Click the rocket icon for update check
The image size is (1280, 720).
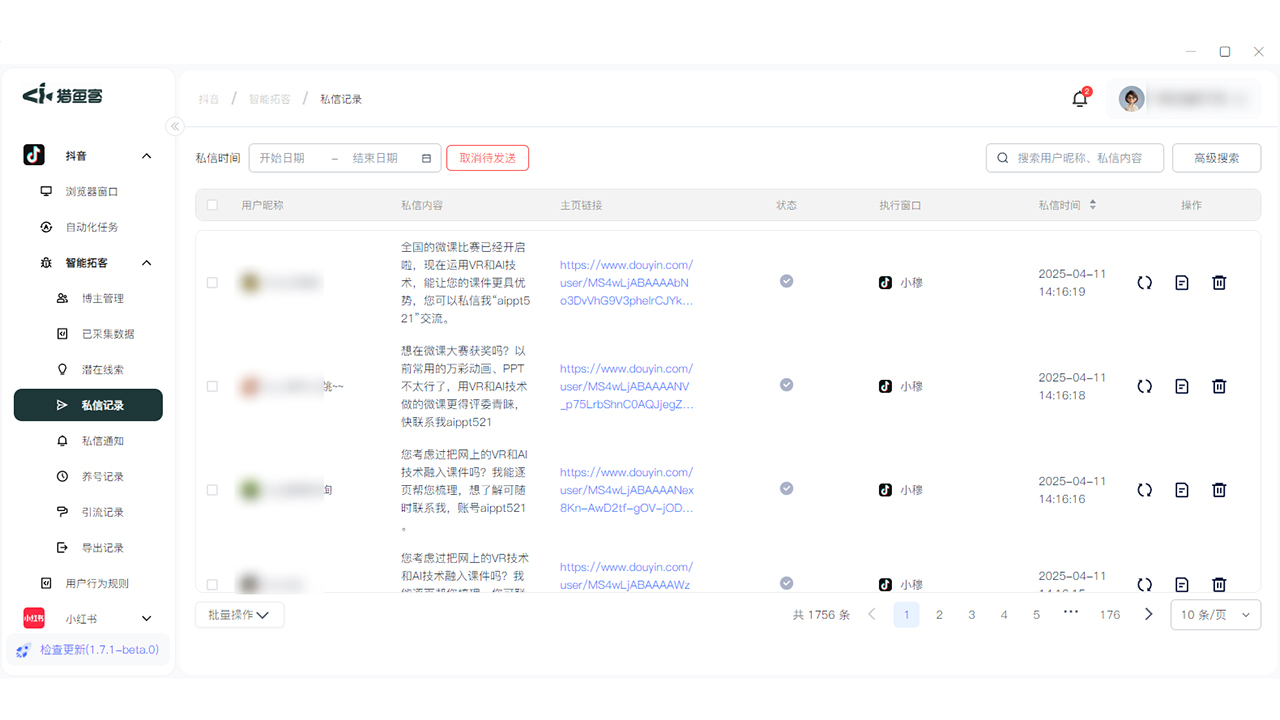[24, 650]
